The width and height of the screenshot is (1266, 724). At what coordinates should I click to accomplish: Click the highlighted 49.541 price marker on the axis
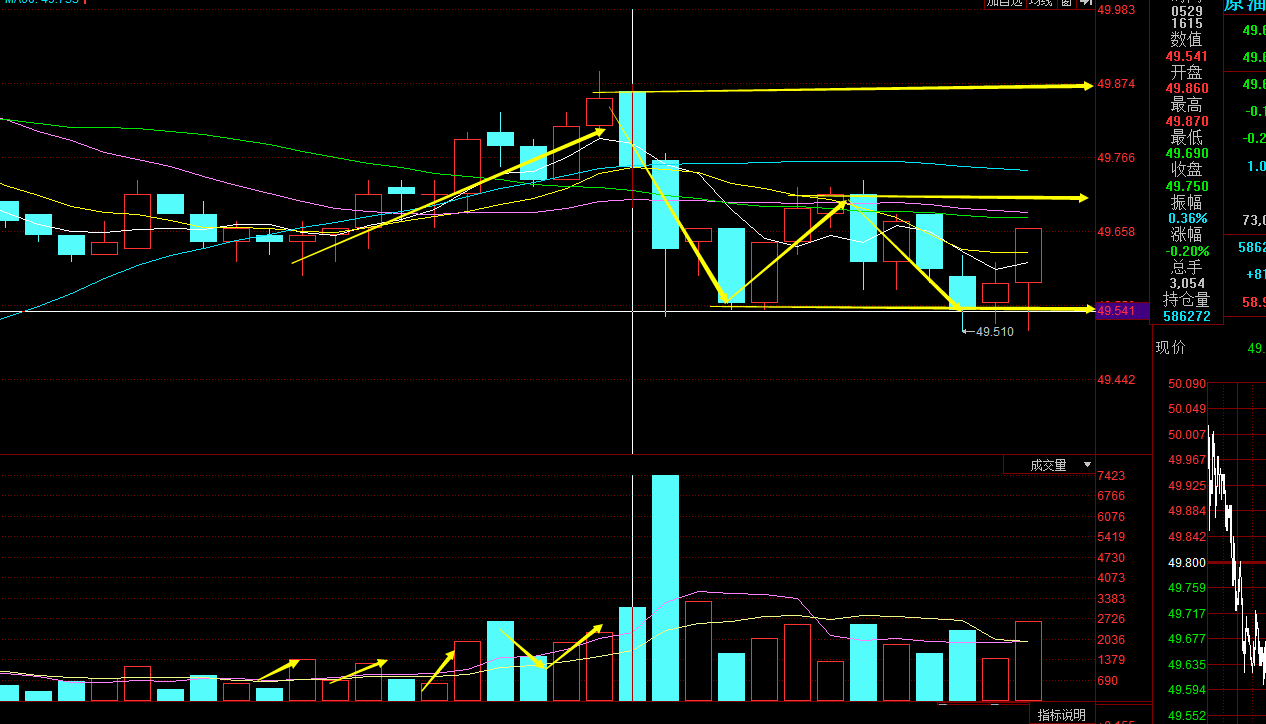(1122, 311)
